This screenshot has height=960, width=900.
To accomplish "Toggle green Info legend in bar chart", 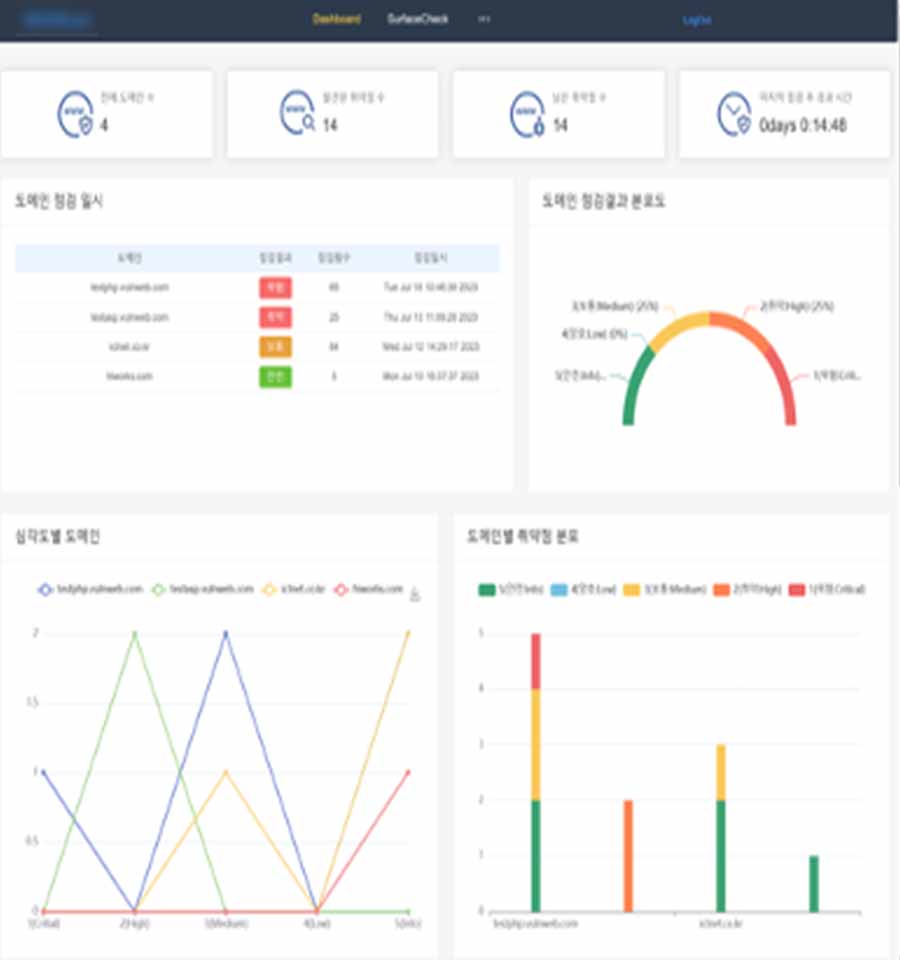I will point(514,589).
